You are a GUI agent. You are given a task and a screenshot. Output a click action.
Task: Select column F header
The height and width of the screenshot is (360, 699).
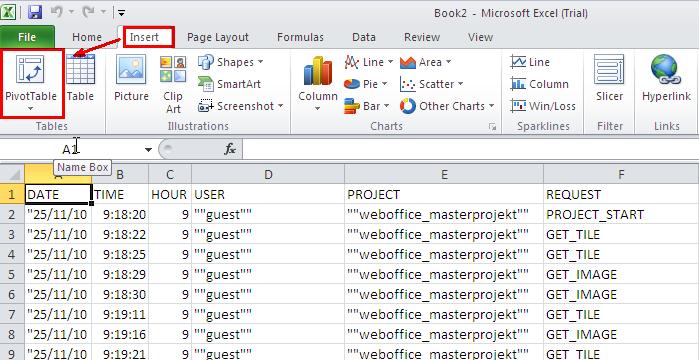click(621, 174)
